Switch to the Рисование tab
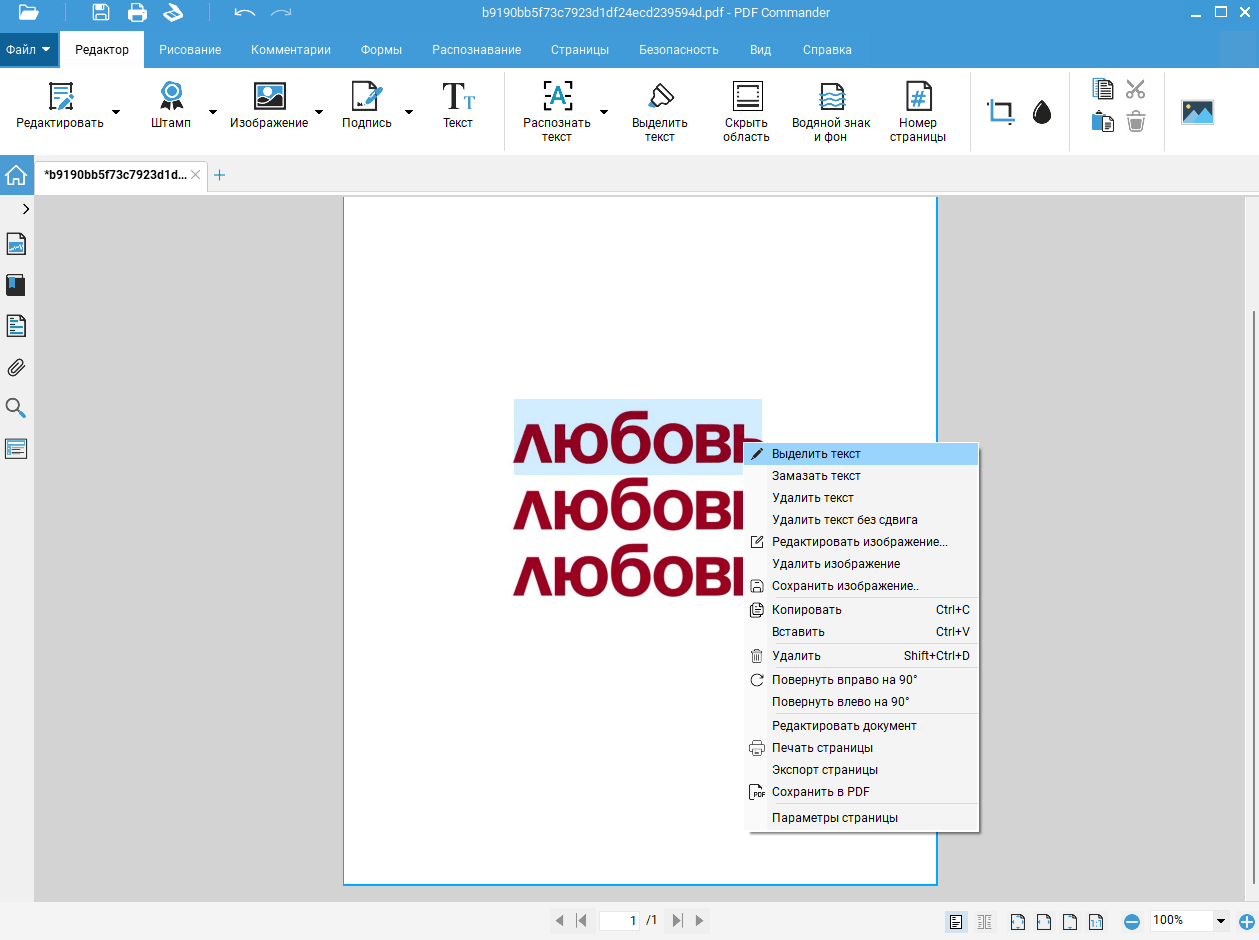Viewport: 1259px width, 940px height. coord(190,49)
